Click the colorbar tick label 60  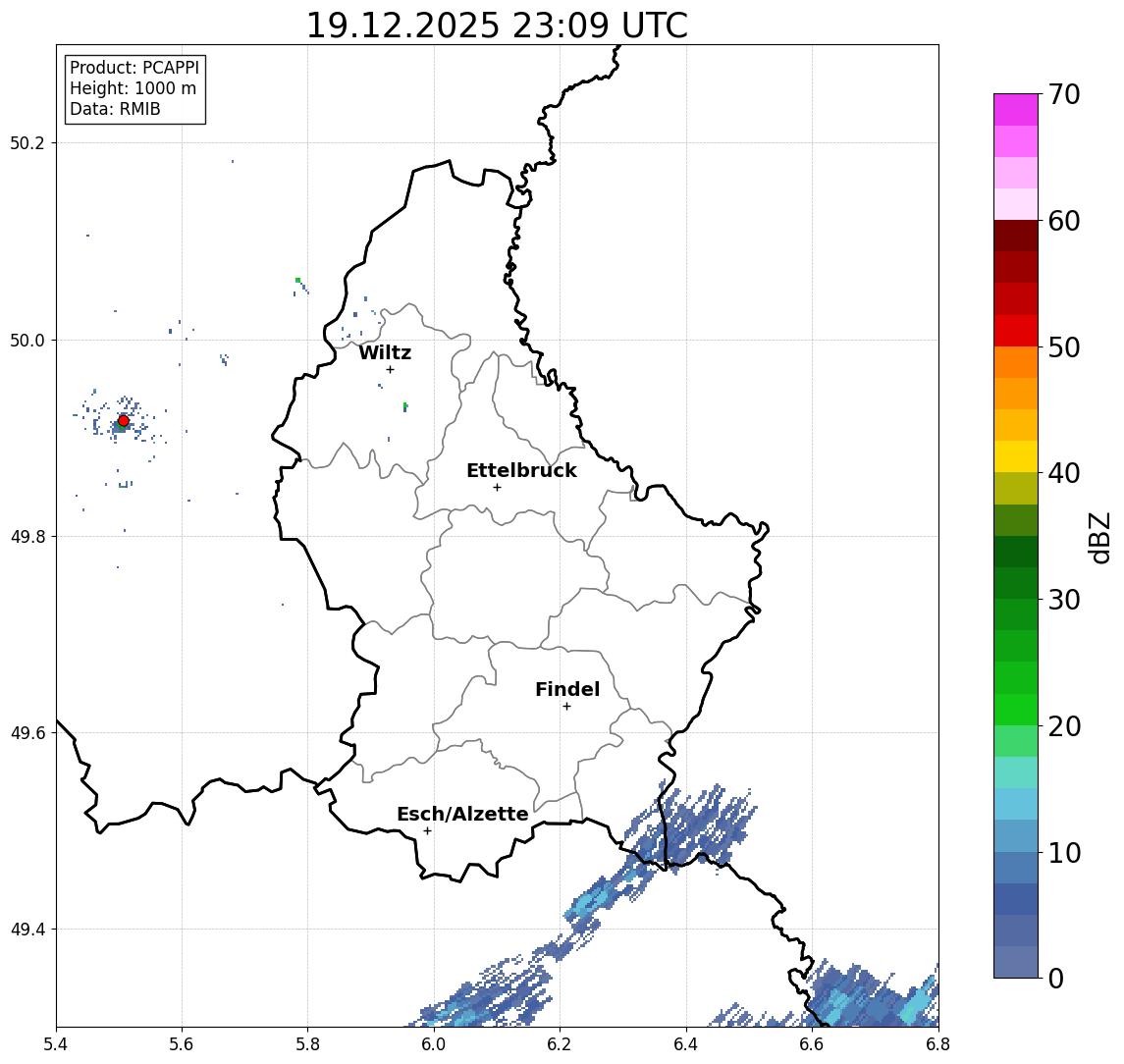pos(1064,221)
